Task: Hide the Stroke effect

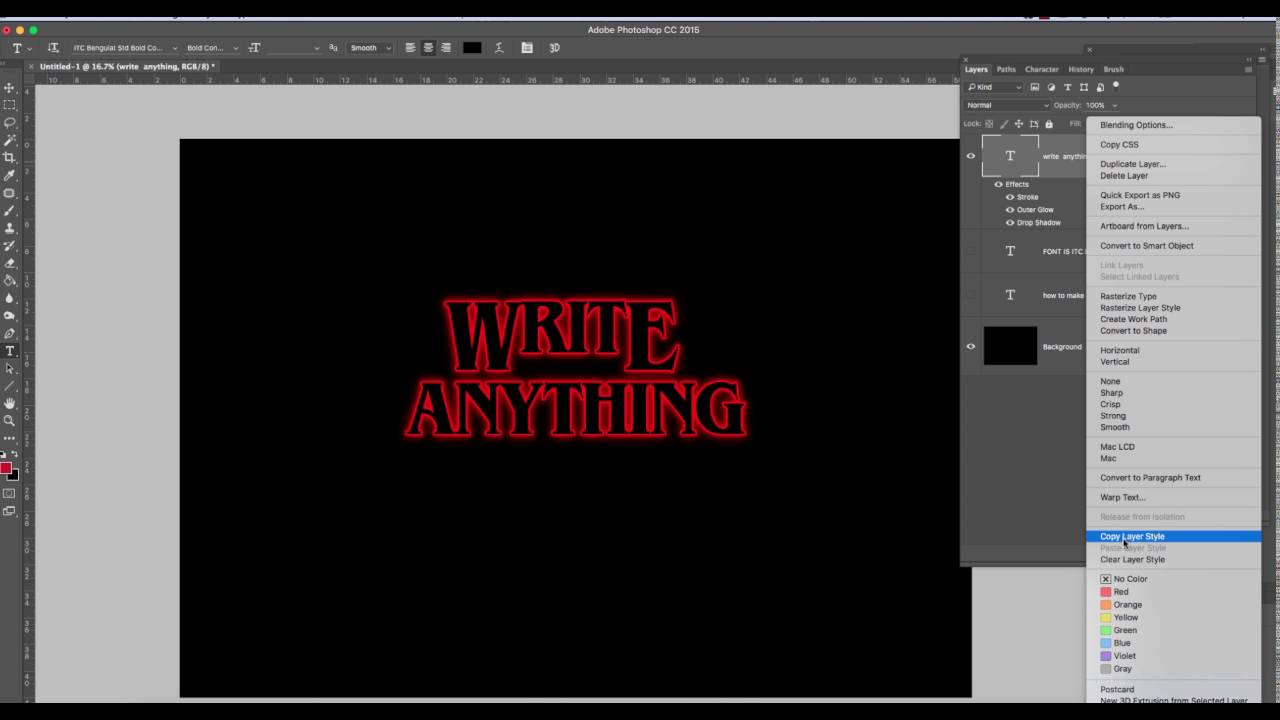Action: (x=1010, y=197)
